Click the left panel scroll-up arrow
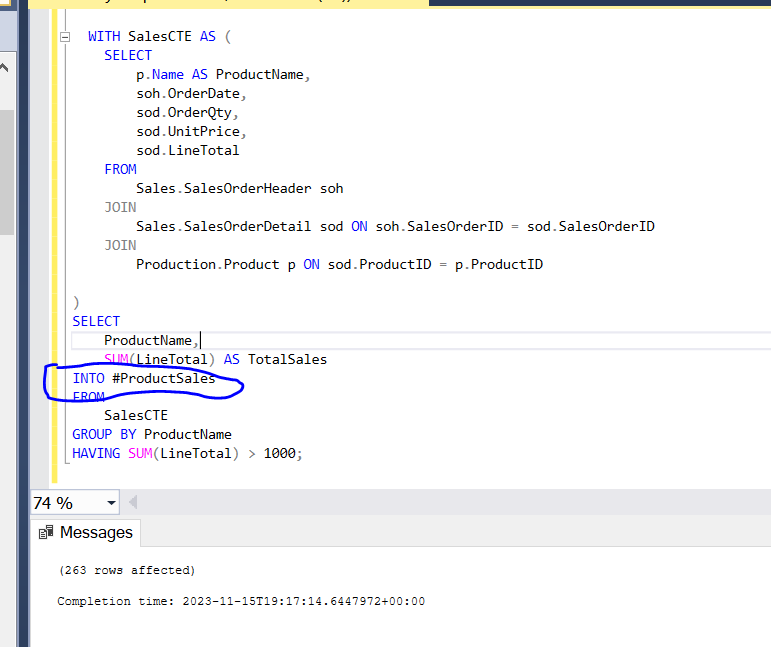 (x=4, y=69)
